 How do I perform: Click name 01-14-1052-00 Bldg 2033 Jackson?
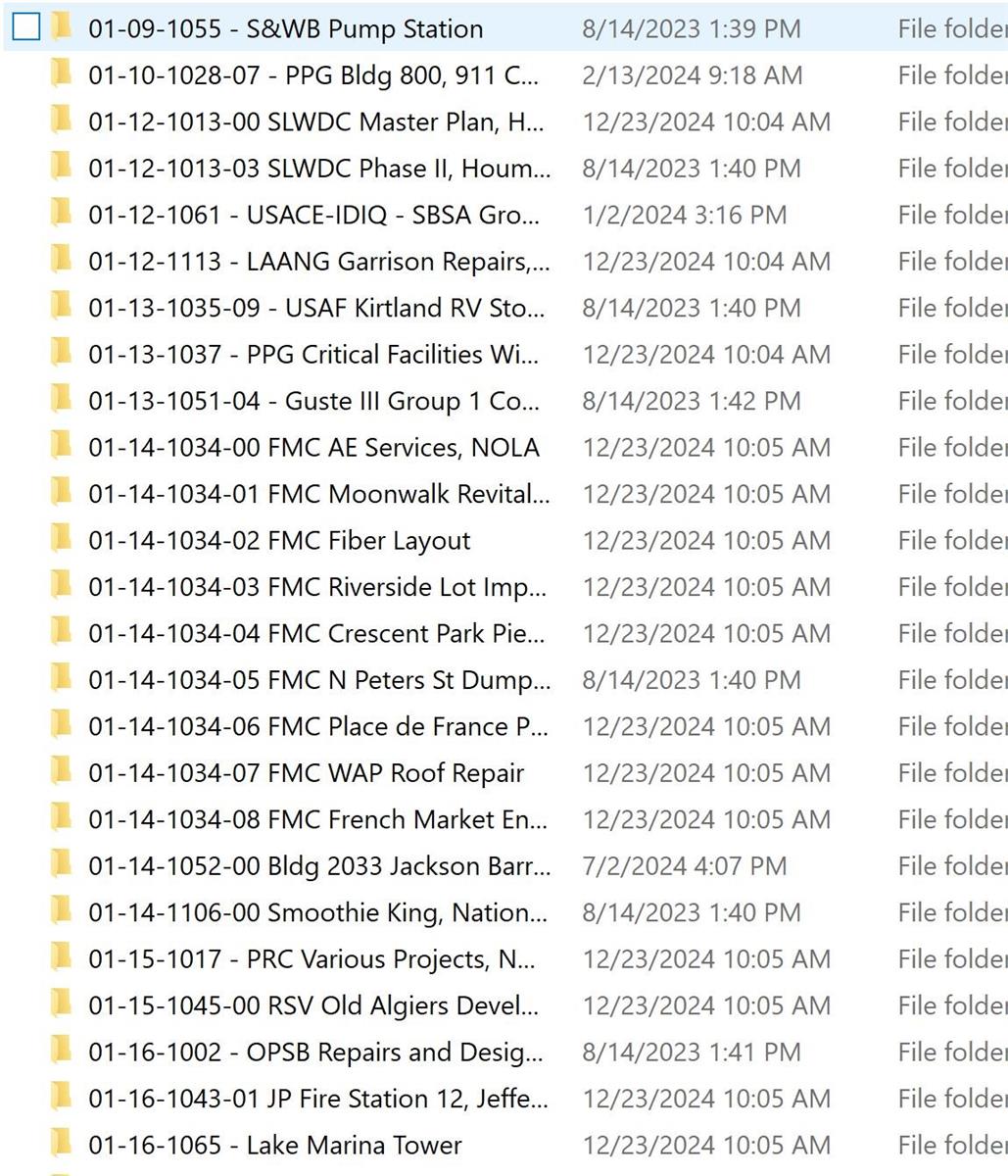(320, 866)
